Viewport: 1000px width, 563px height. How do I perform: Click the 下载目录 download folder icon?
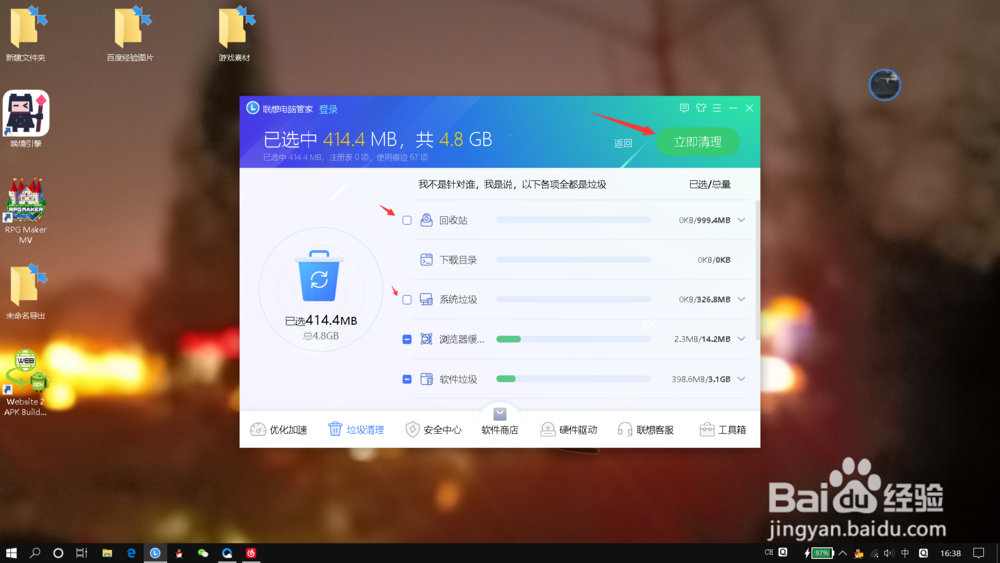[426, 260]
